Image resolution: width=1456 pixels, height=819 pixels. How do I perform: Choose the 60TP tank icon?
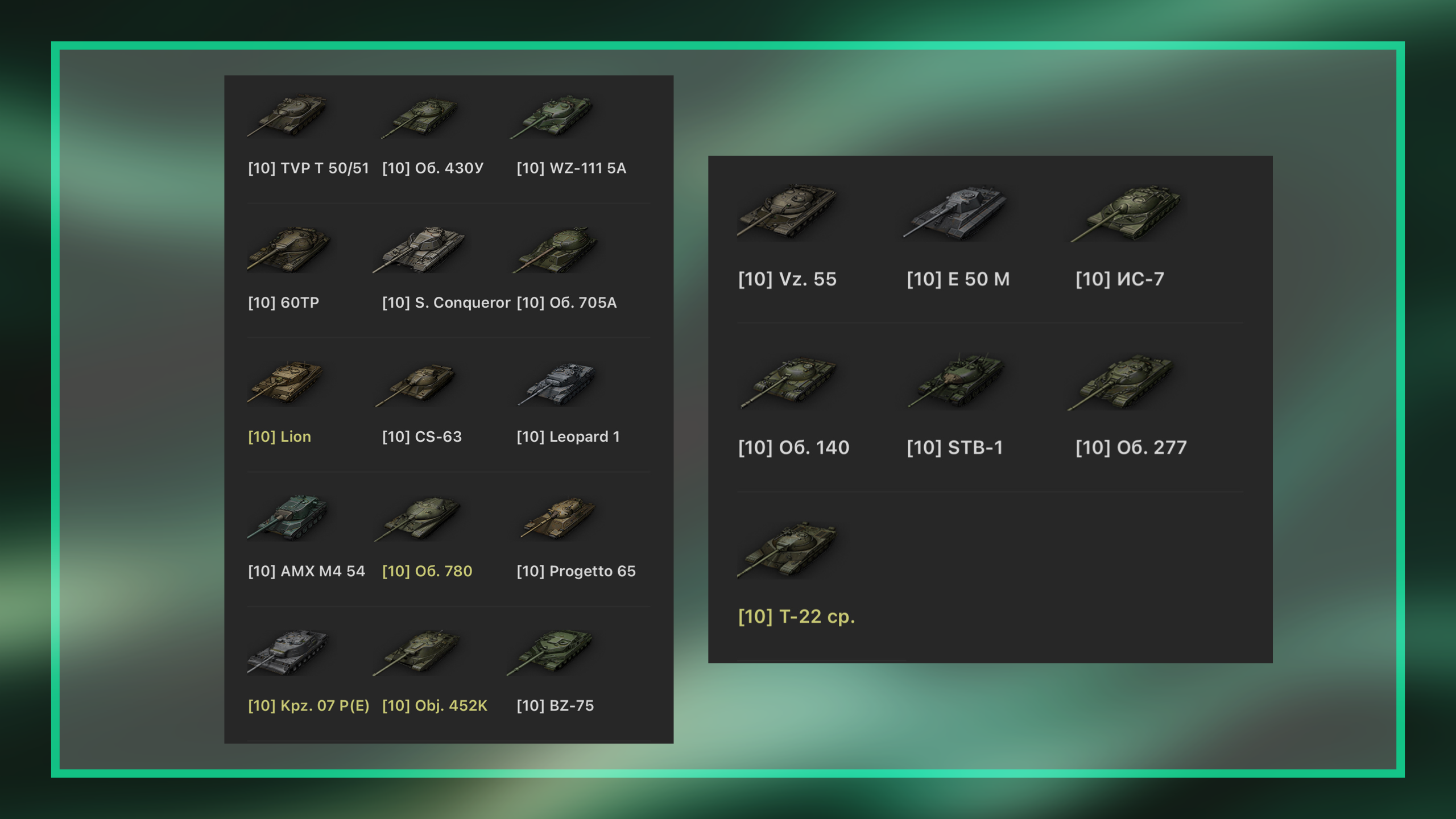(x=289, y=249)
